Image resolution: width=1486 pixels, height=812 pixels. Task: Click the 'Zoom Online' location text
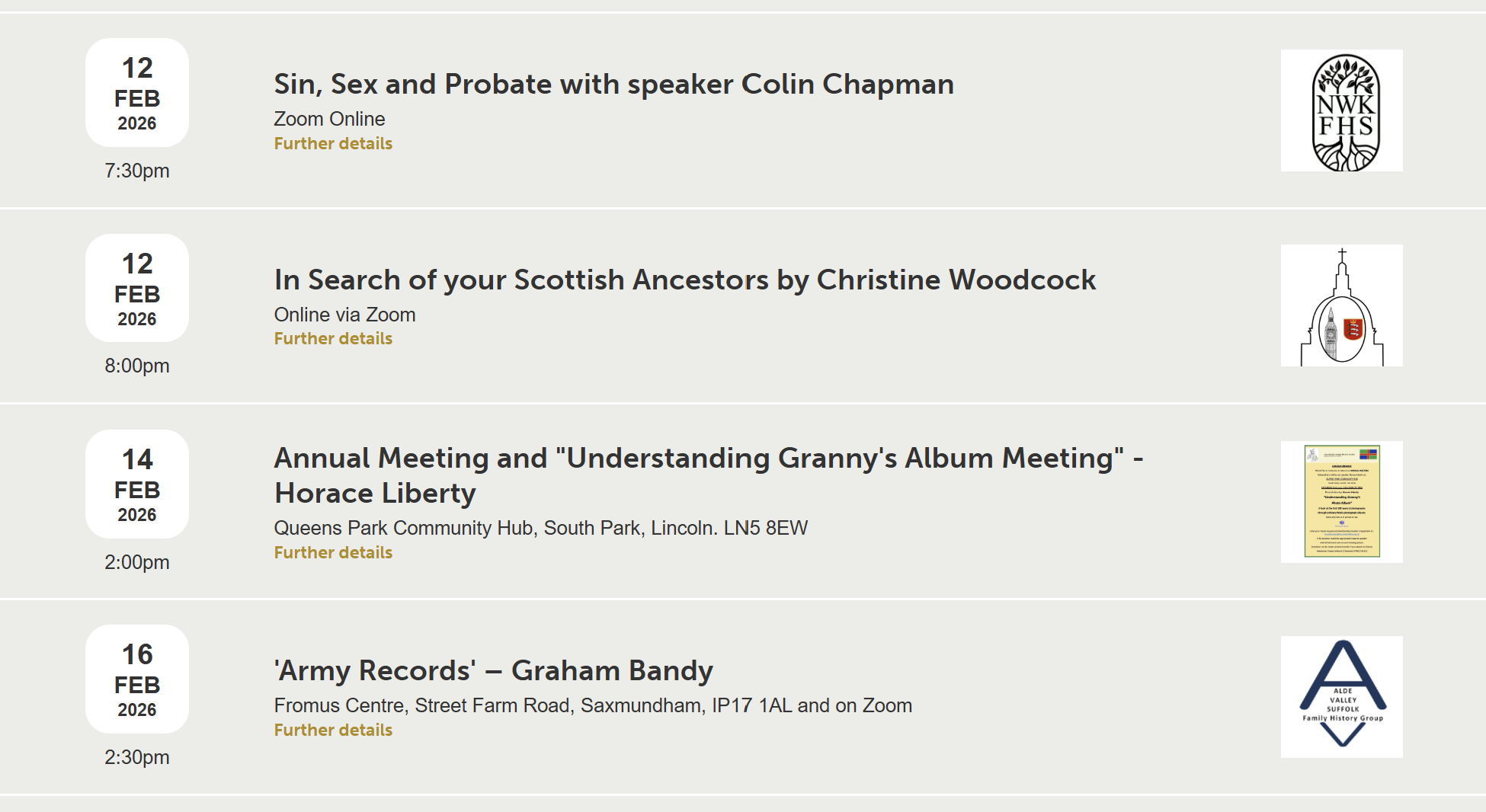pyautogui.click(x=329, y=119)
